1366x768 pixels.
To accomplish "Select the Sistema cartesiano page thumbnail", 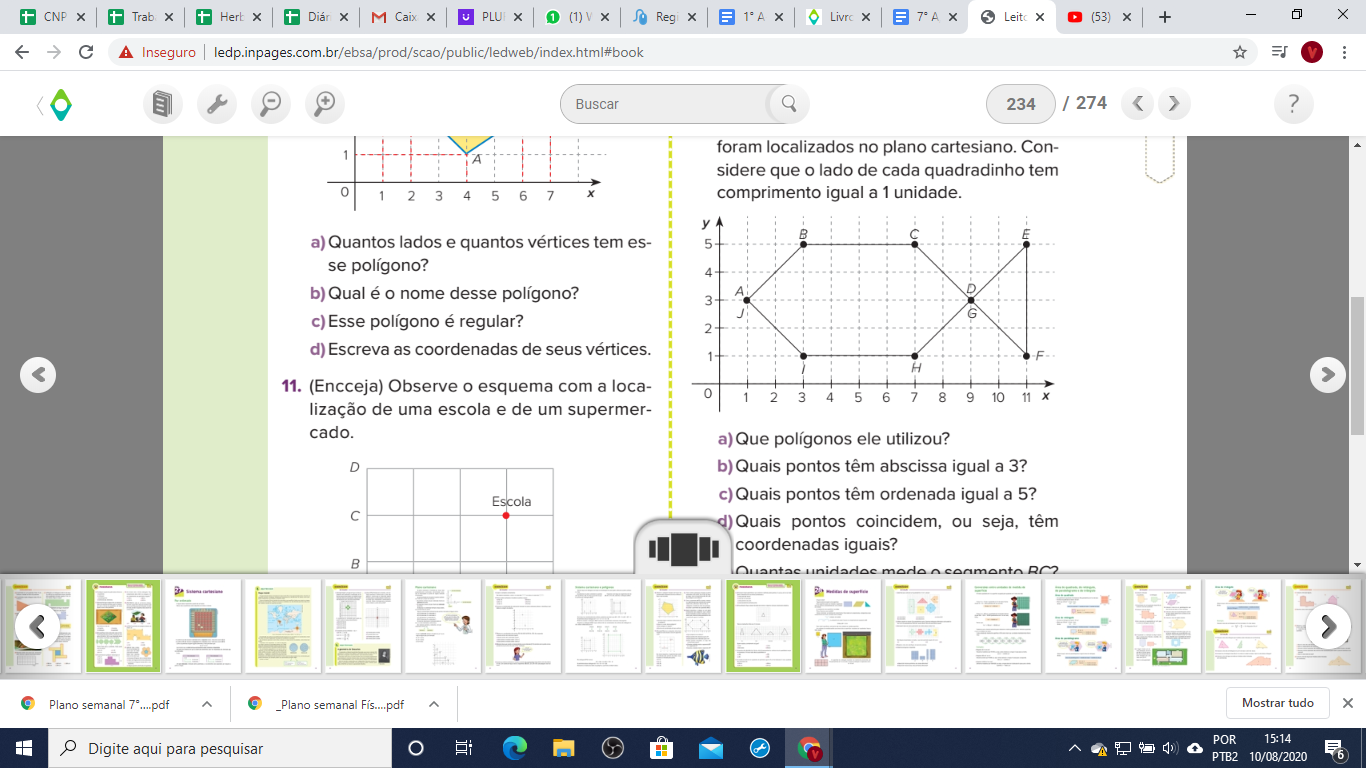I will pyautogui.click(x=204, y=626).
